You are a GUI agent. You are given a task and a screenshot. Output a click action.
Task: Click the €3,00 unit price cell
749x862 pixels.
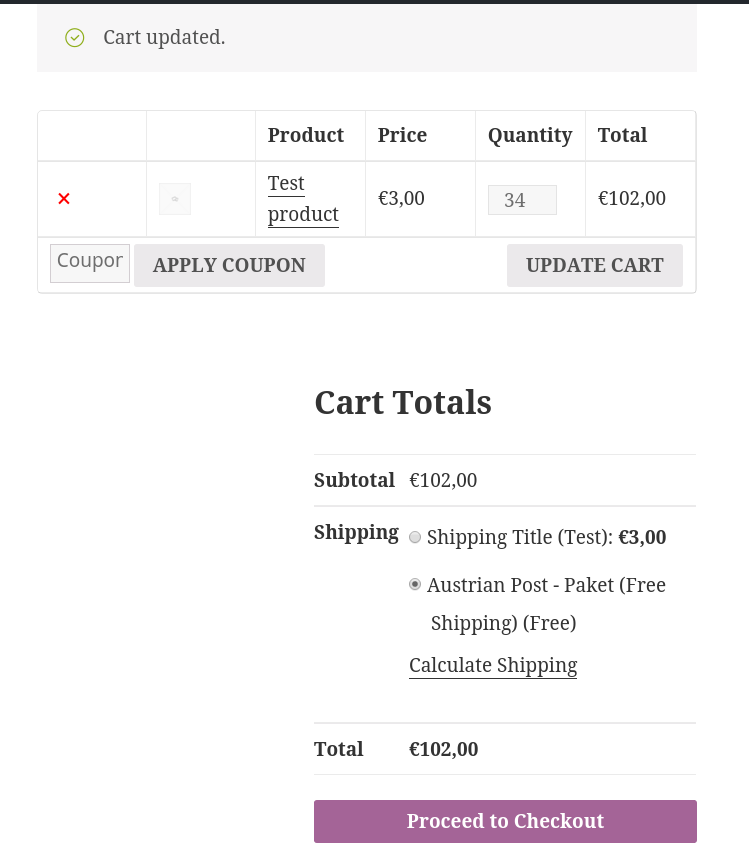[x=401, y=198]
